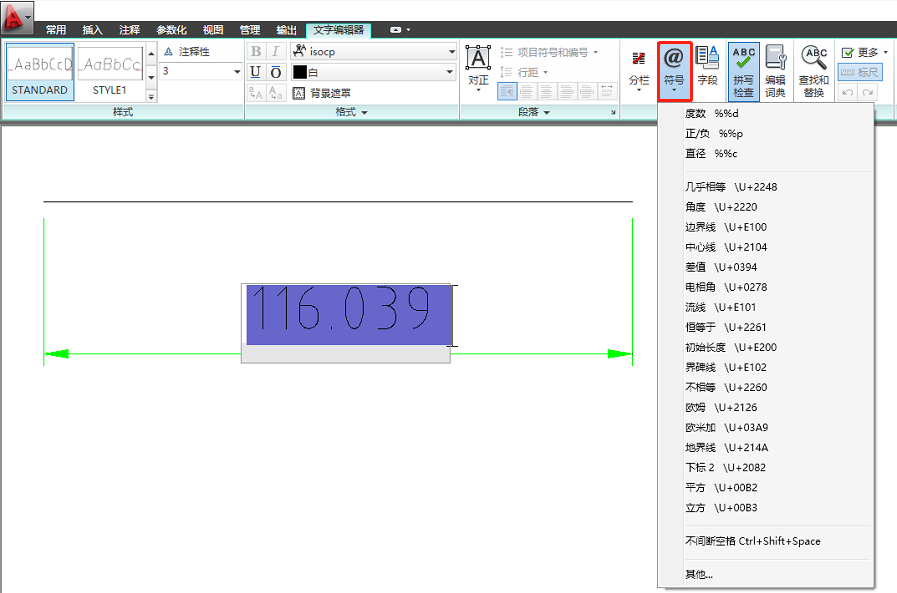
Task: Switch to the 常用 tab
Action: (x=56, y=30)
